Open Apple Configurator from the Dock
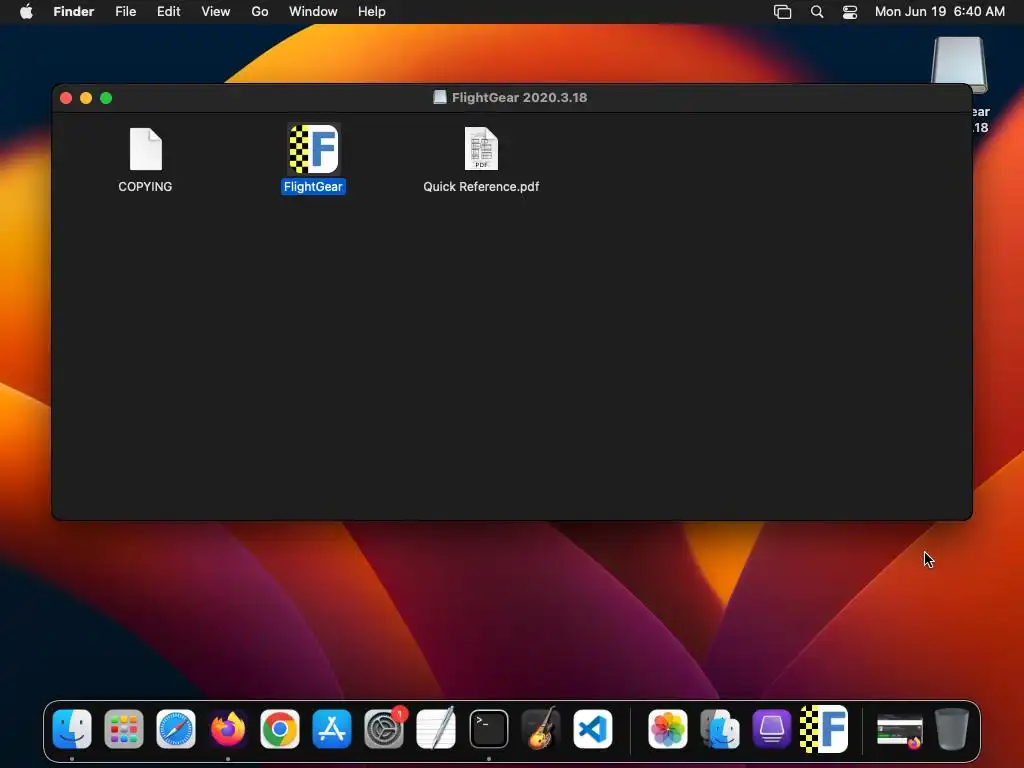This screenshot has width=1024, height=768. tap(772, 729)
